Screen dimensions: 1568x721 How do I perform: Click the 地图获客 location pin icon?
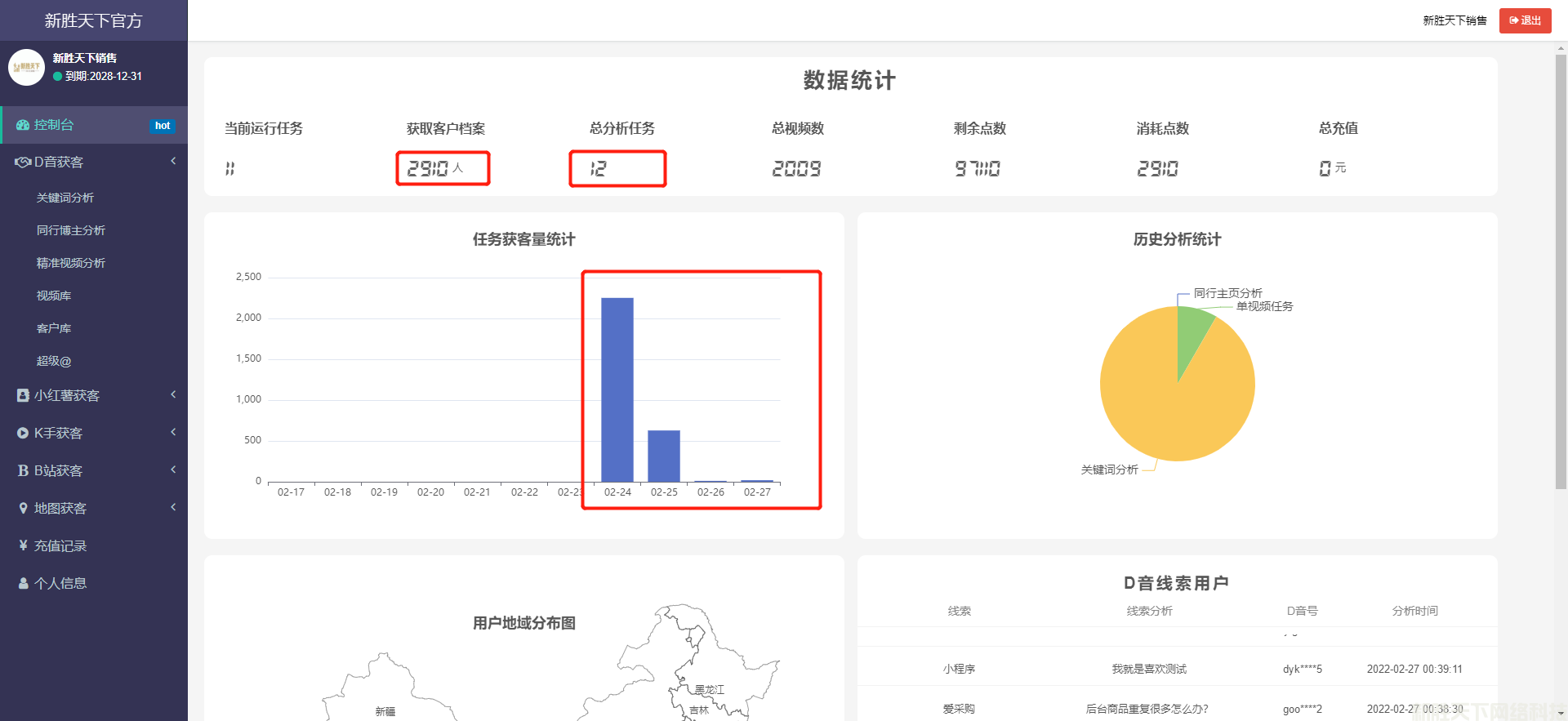[x=23, y=508]
